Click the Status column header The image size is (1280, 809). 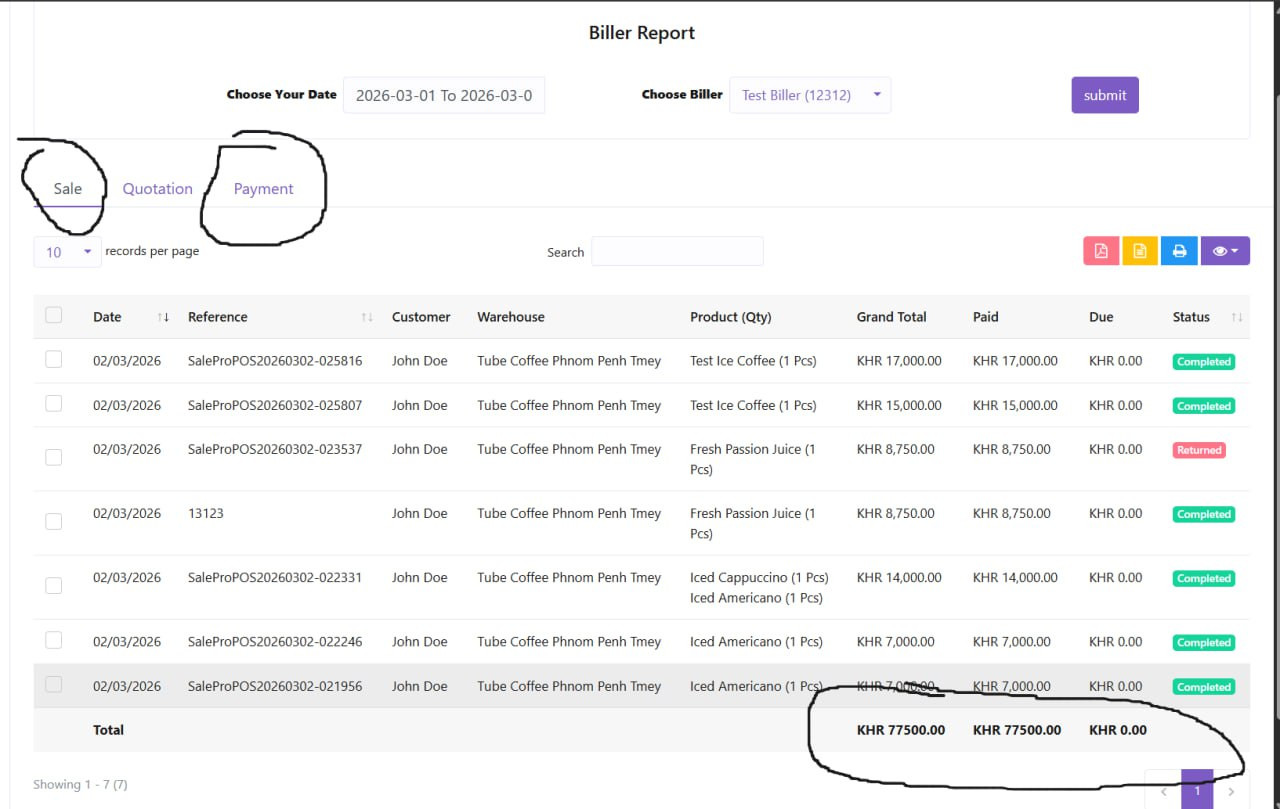pos(1191,317)
